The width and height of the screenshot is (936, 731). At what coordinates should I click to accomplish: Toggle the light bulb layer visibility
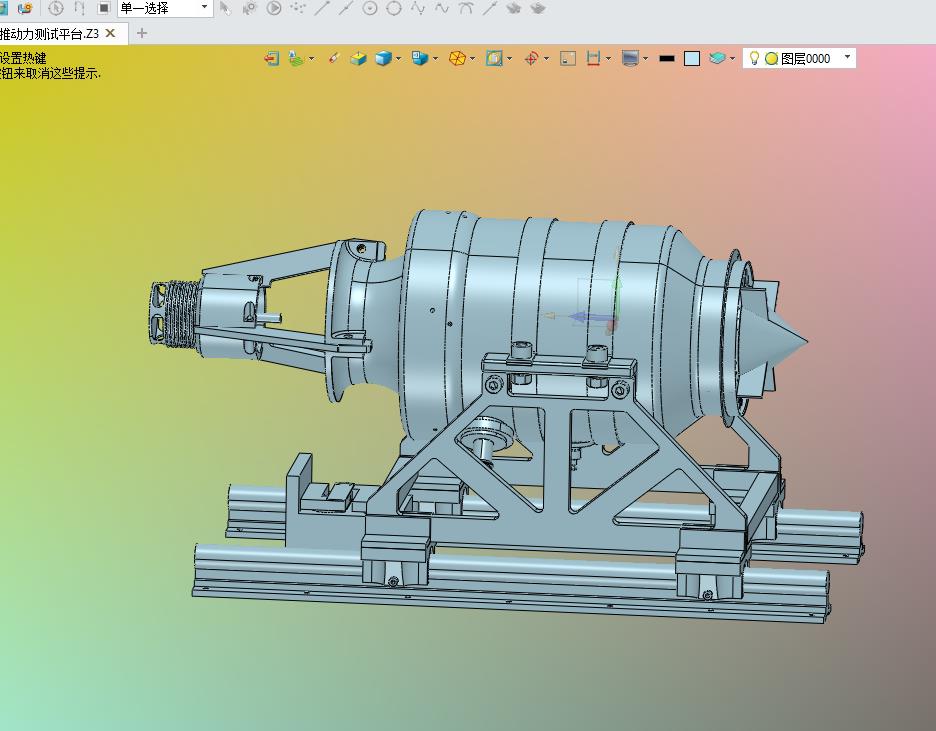[755, 58]
